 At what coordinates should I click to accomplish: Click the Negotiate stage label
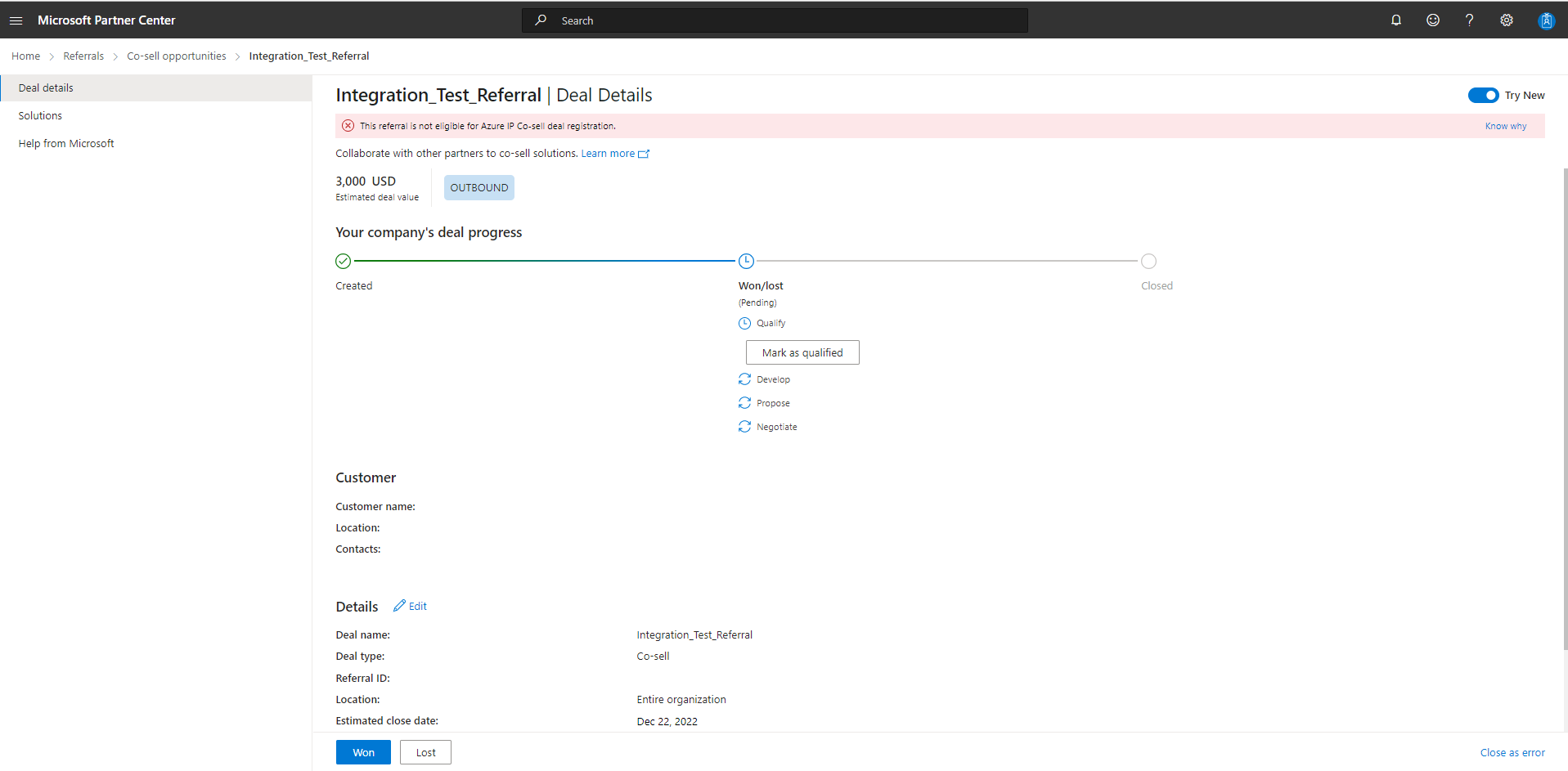point(777,428)
